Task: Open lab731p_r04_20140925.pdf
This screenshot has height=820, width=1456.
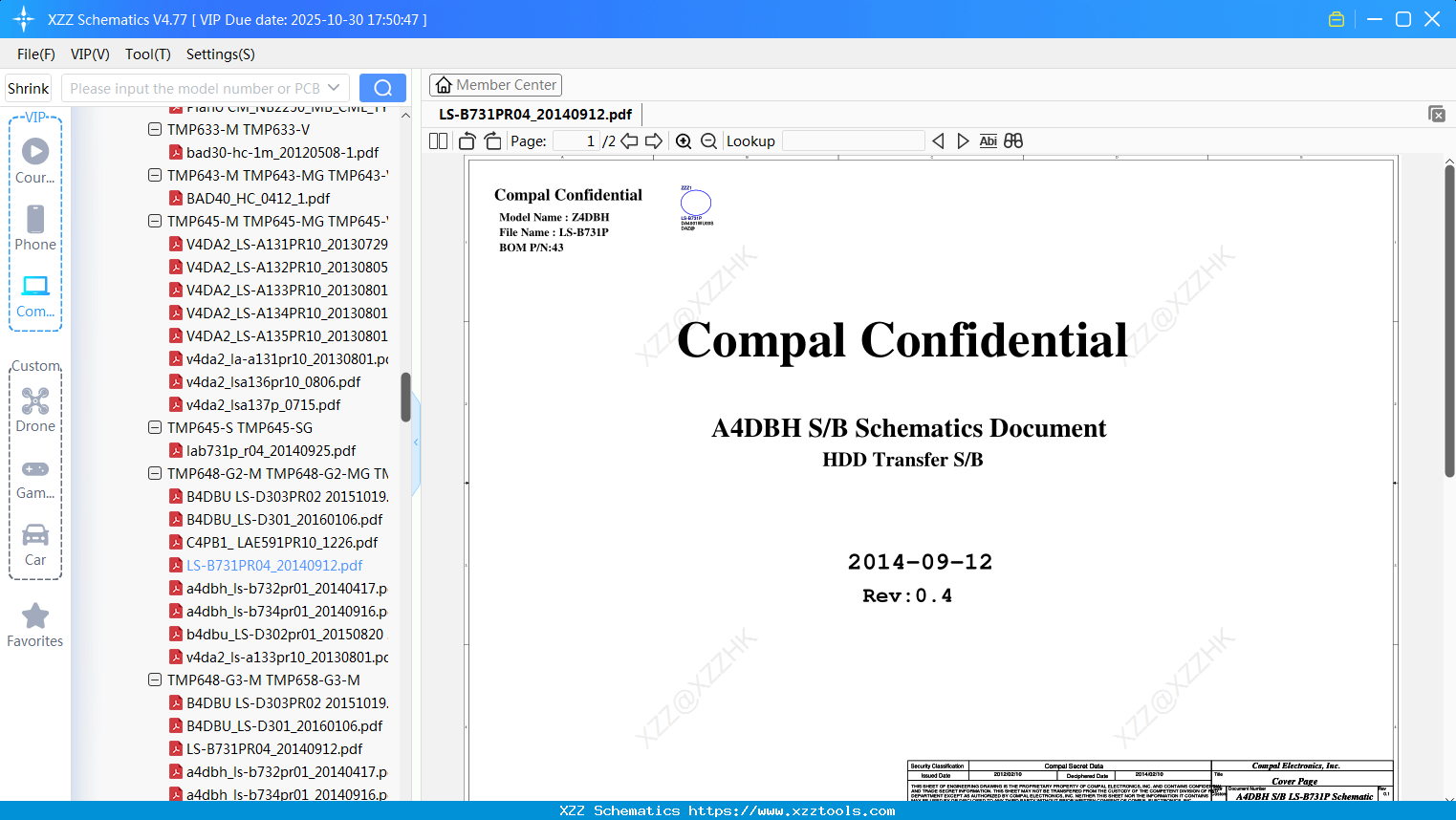Action: [x=272, y=450]
